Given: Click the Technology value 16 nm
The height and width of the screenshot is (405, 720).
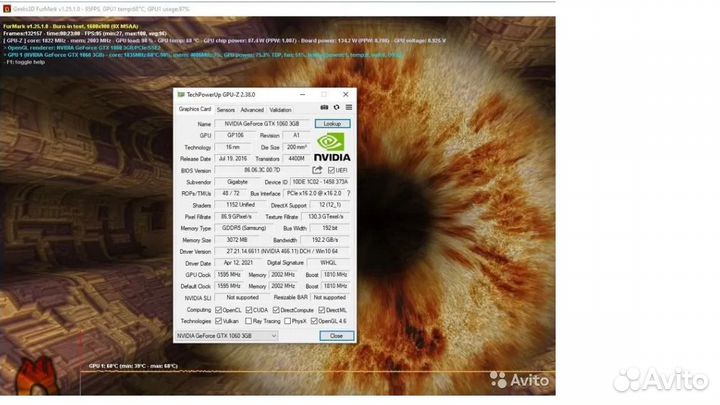Looking at the screenshot, I should [233, 147].
